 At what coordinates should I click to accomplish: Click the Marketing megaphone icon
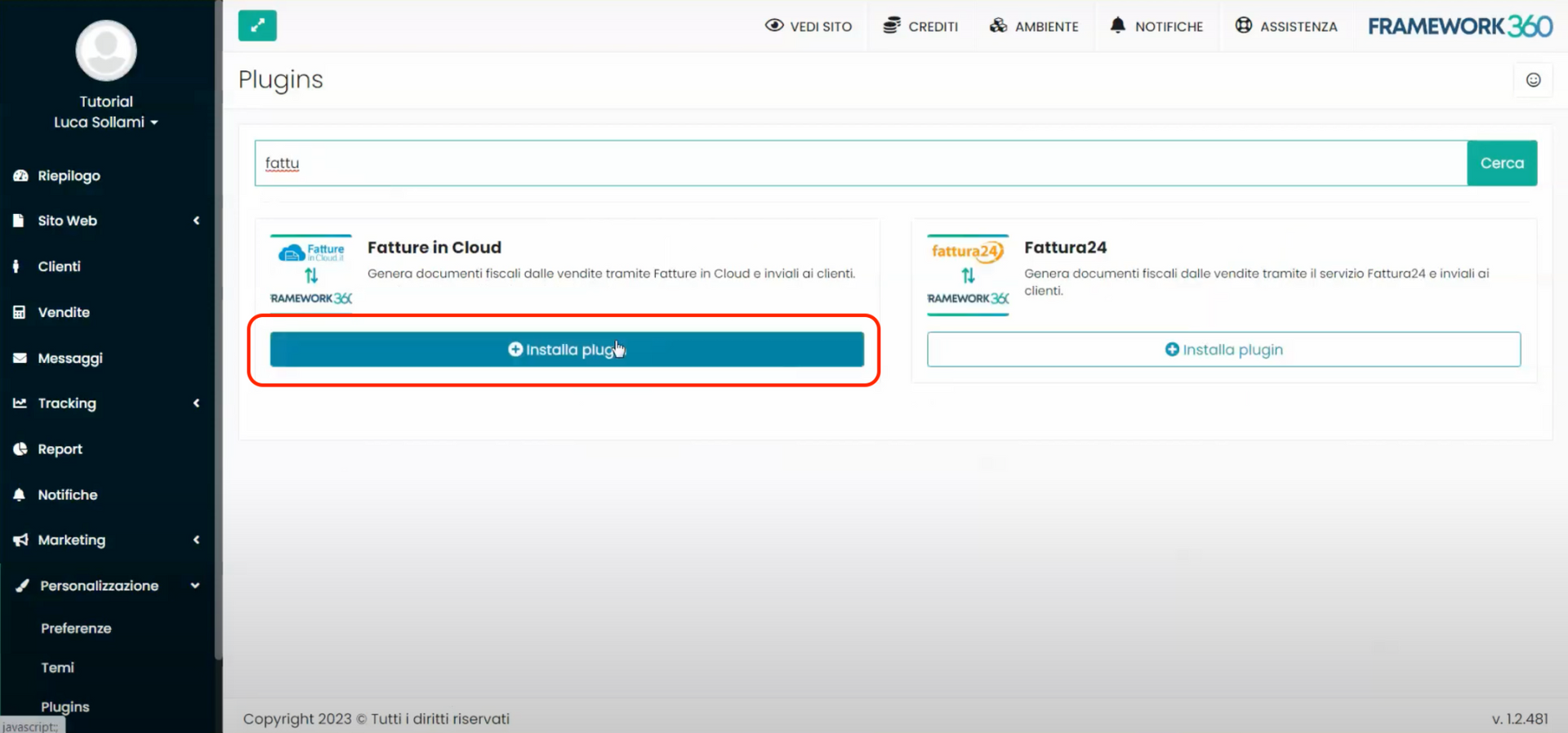(20, 540)
